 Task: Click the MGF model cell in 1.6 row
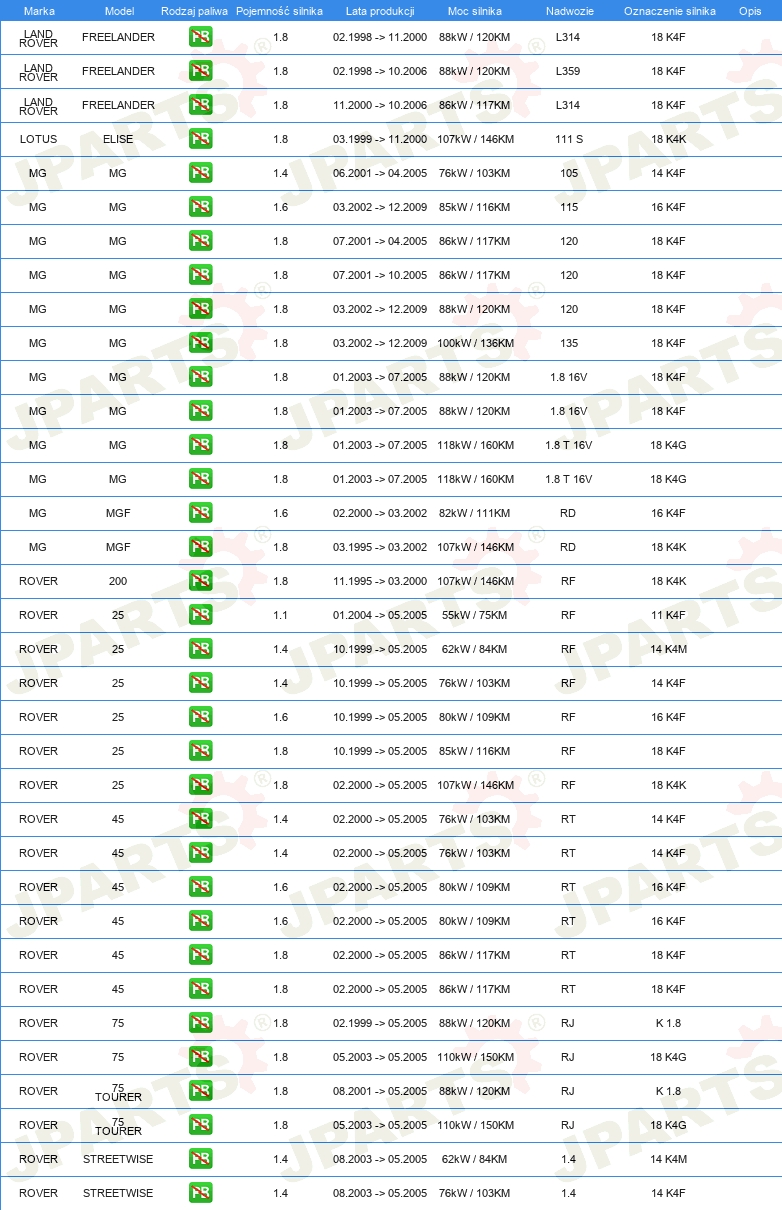(x=118, y=513)
